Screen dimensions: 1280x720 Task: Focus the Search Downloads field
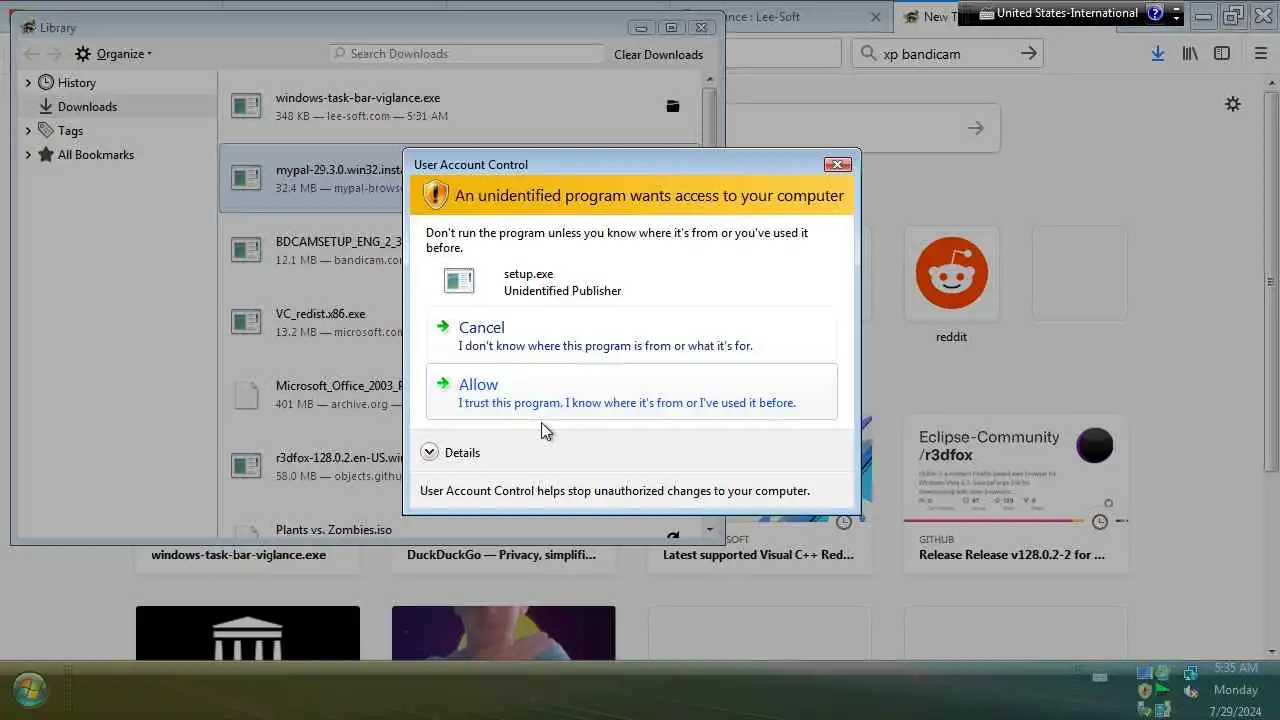467,54
